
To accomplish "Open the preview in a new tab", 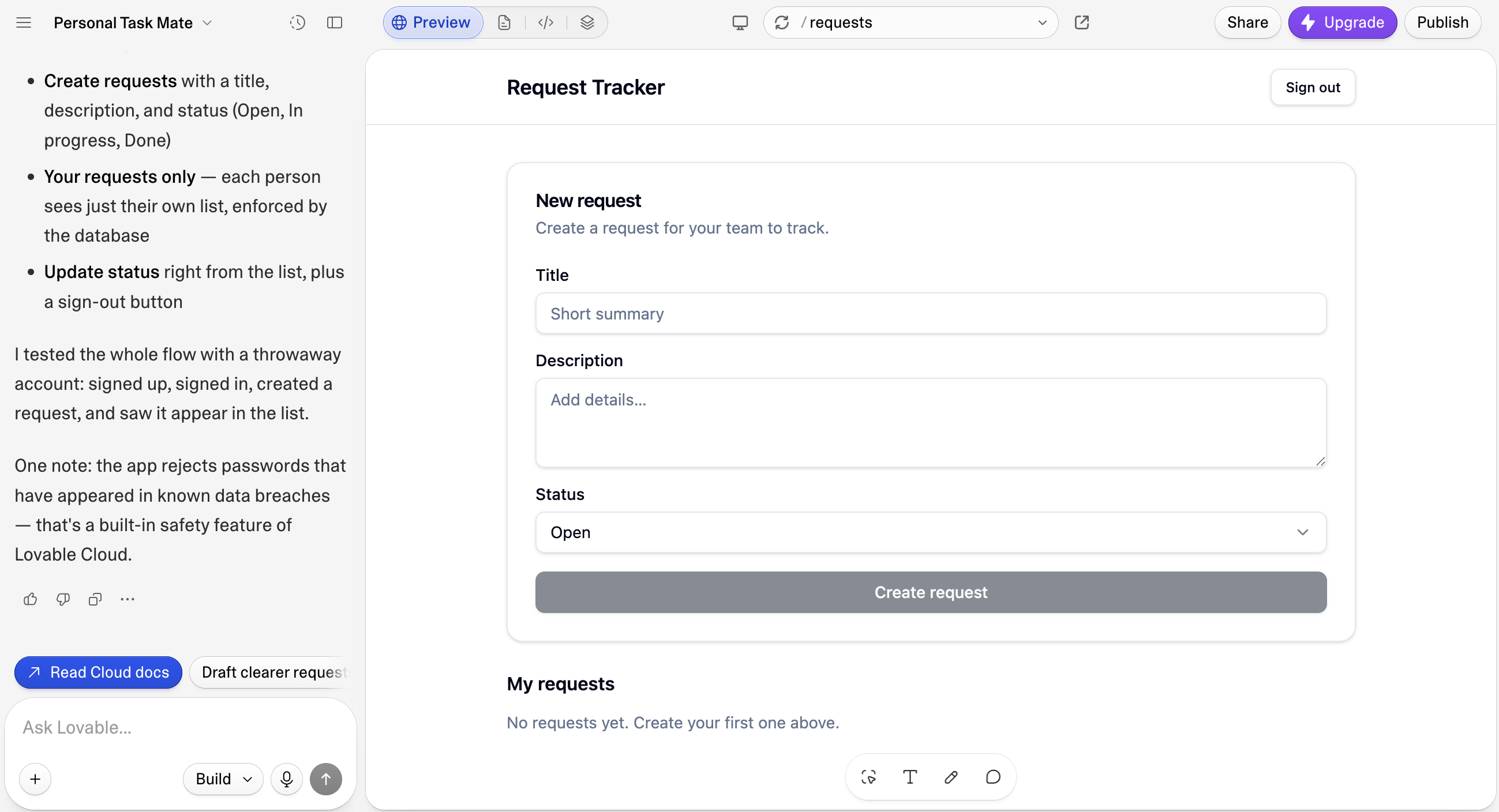I will coord(1081,22).
